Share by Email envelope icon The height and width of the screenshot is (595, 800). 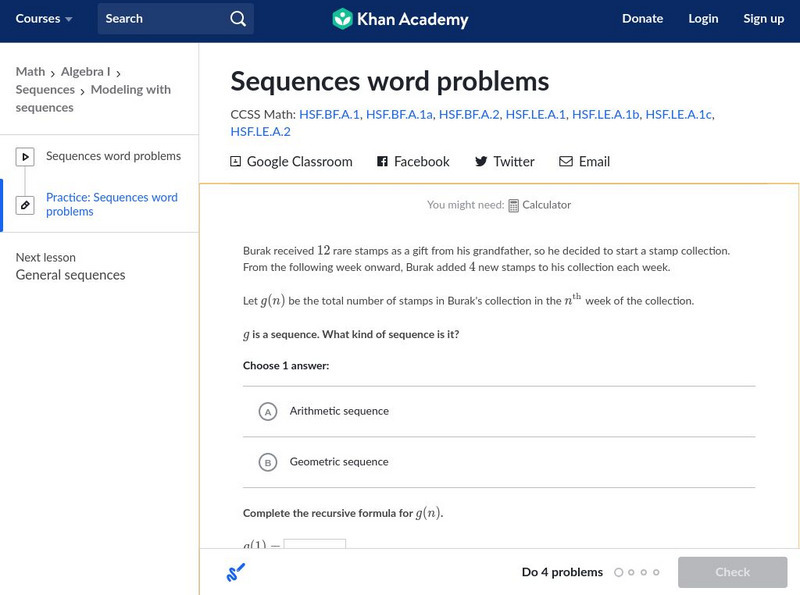point(566,162)
